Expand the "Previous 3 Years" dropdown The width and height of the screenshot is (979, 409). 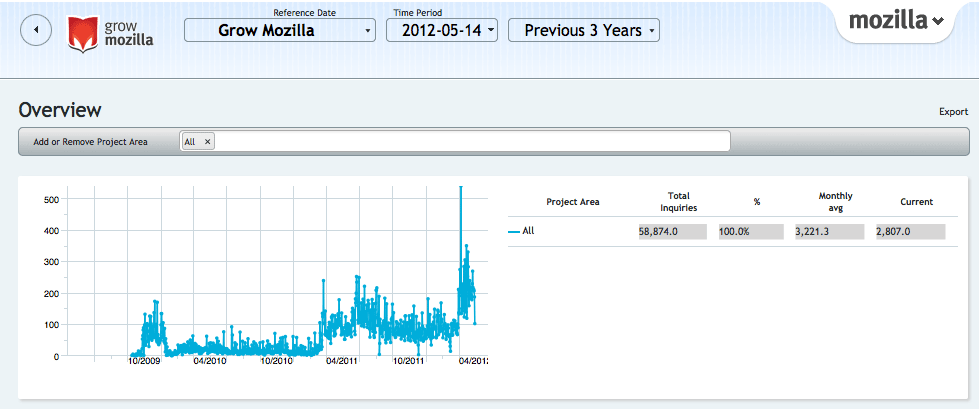[584, 30]
